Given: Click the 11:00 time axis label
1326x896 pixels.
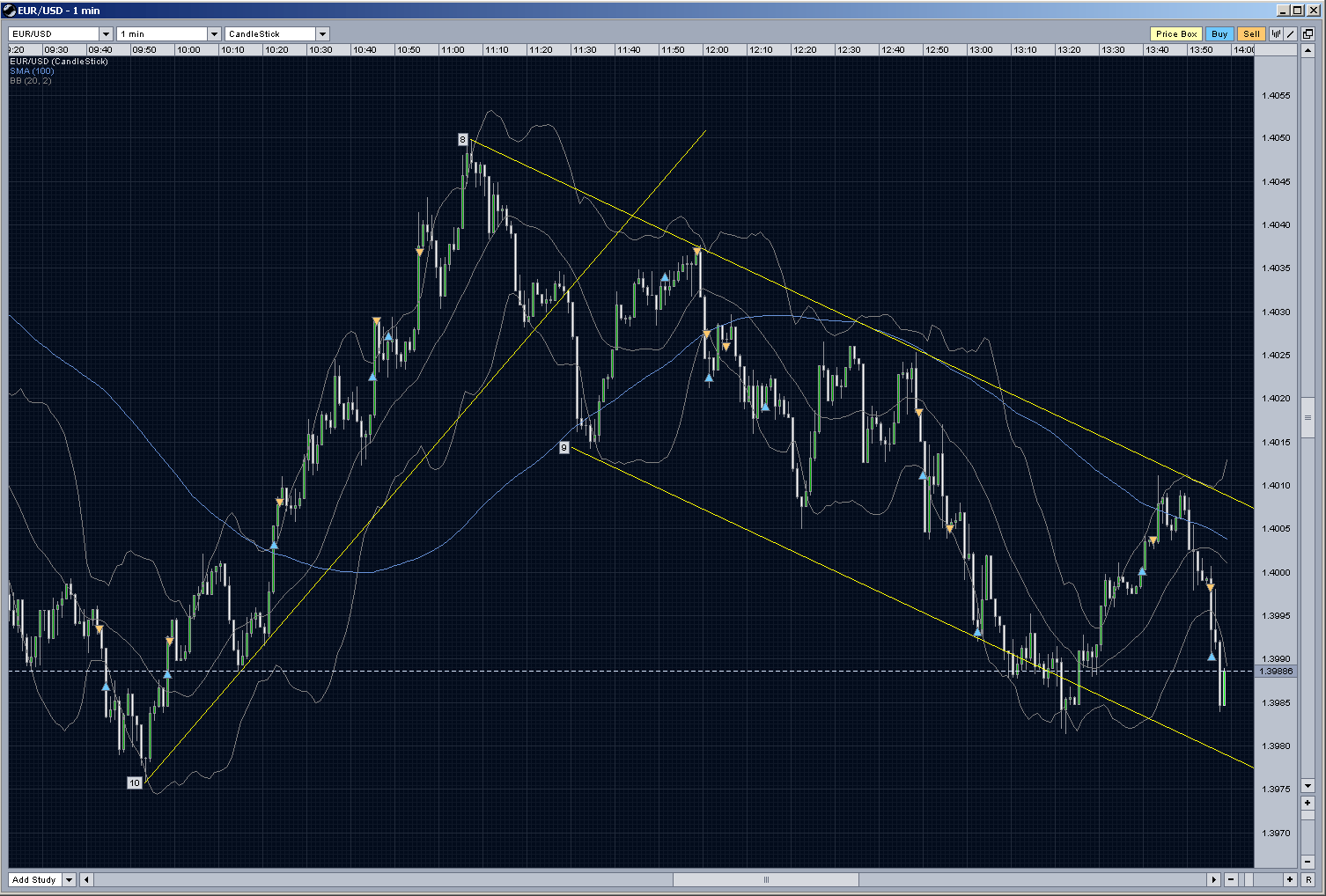Looking at the screenshot, I should pos(452,50).
